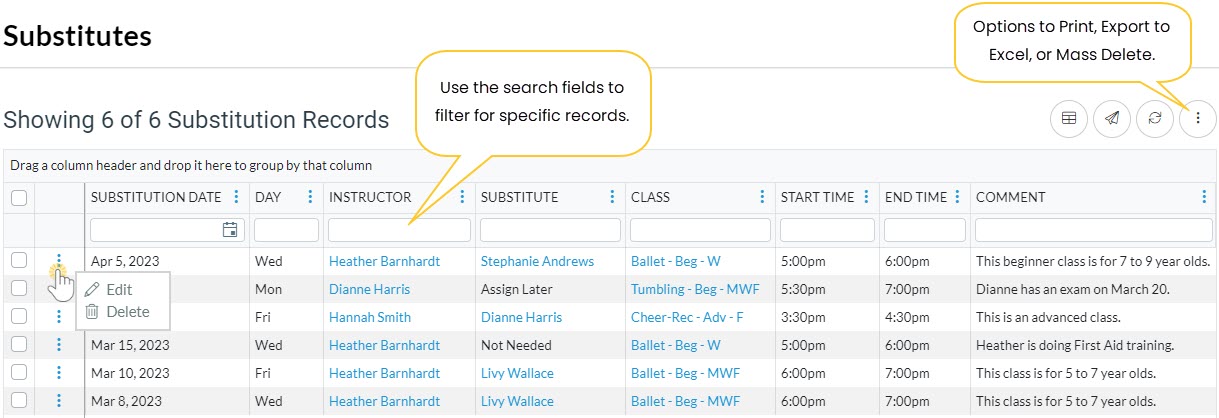Screen dimensions: 1219x418
Task: Select the checkbox for Mar 15, 2023 row
Action: 19,345
